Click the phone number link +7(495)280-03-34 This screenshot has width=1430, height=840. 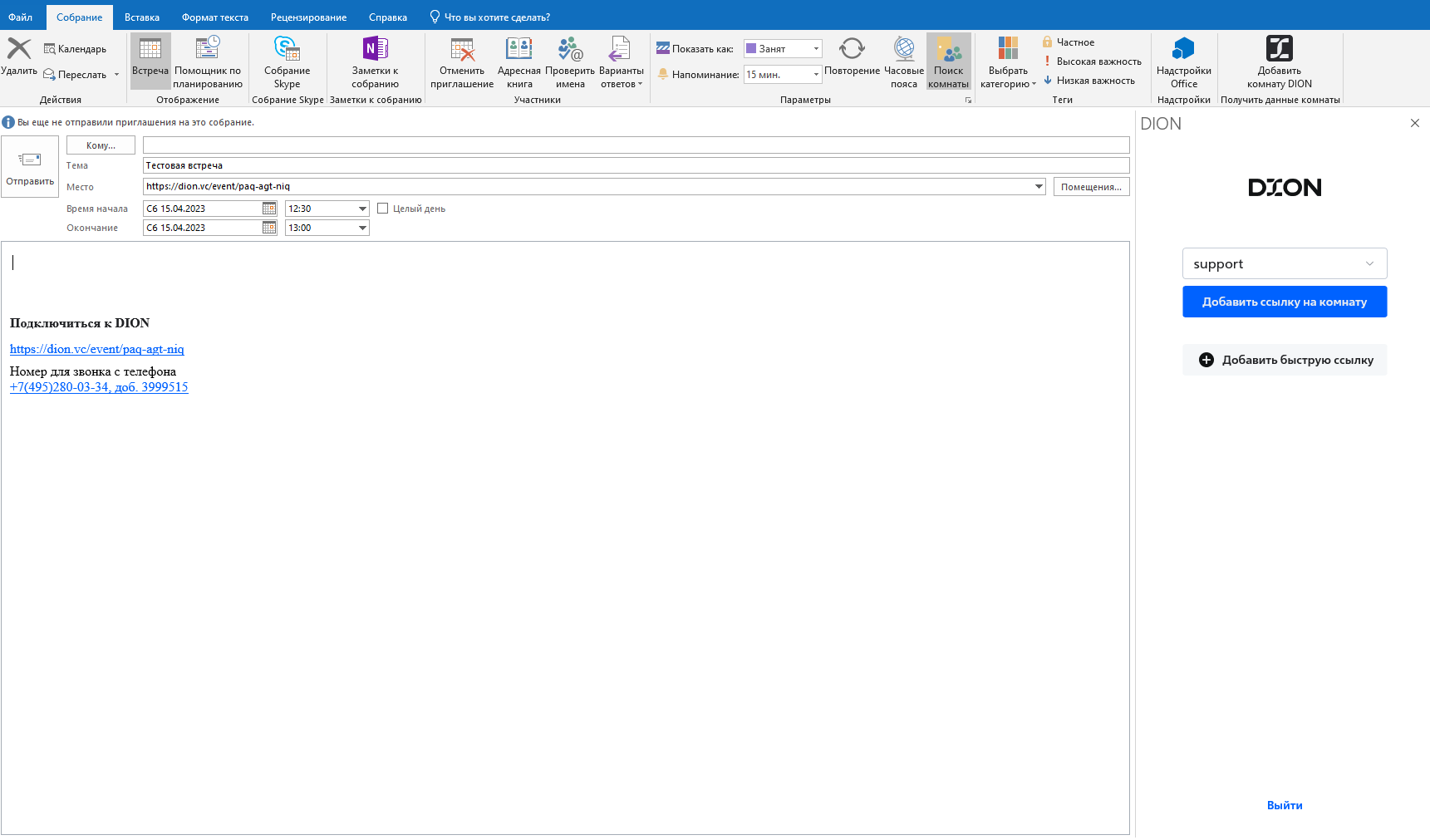(x=99, y=387)
